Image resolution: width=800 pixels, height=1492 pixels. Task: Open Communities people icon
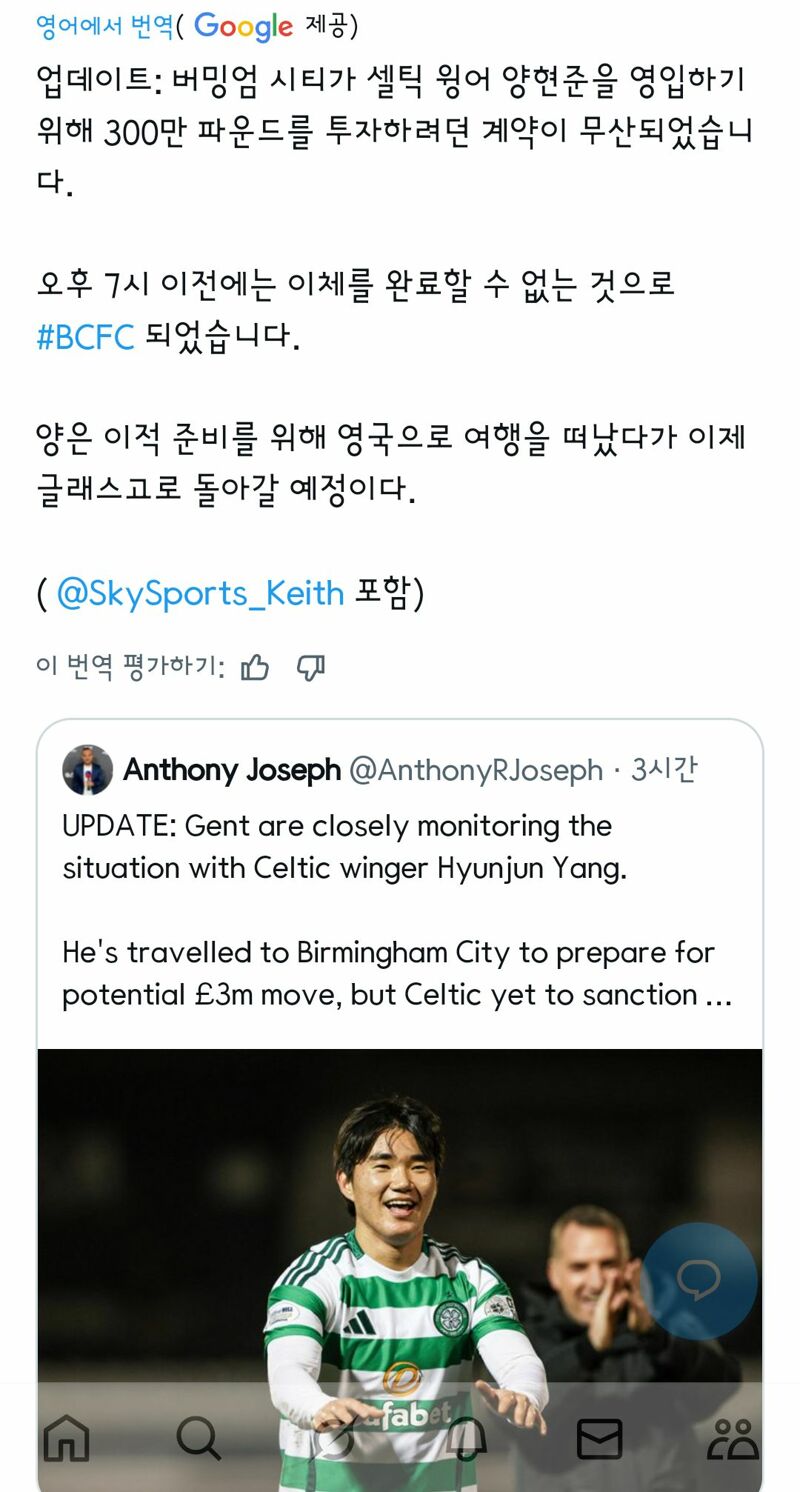pyautogui.click(x=733, y=1439)
